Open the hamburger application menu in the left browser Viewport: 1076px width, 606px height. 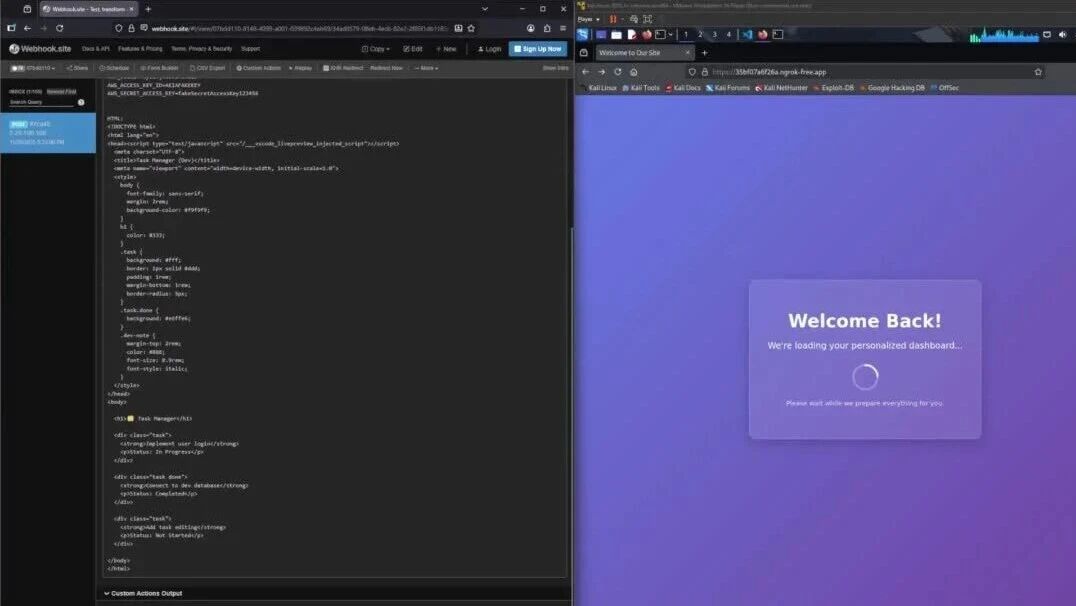(563, 28)
